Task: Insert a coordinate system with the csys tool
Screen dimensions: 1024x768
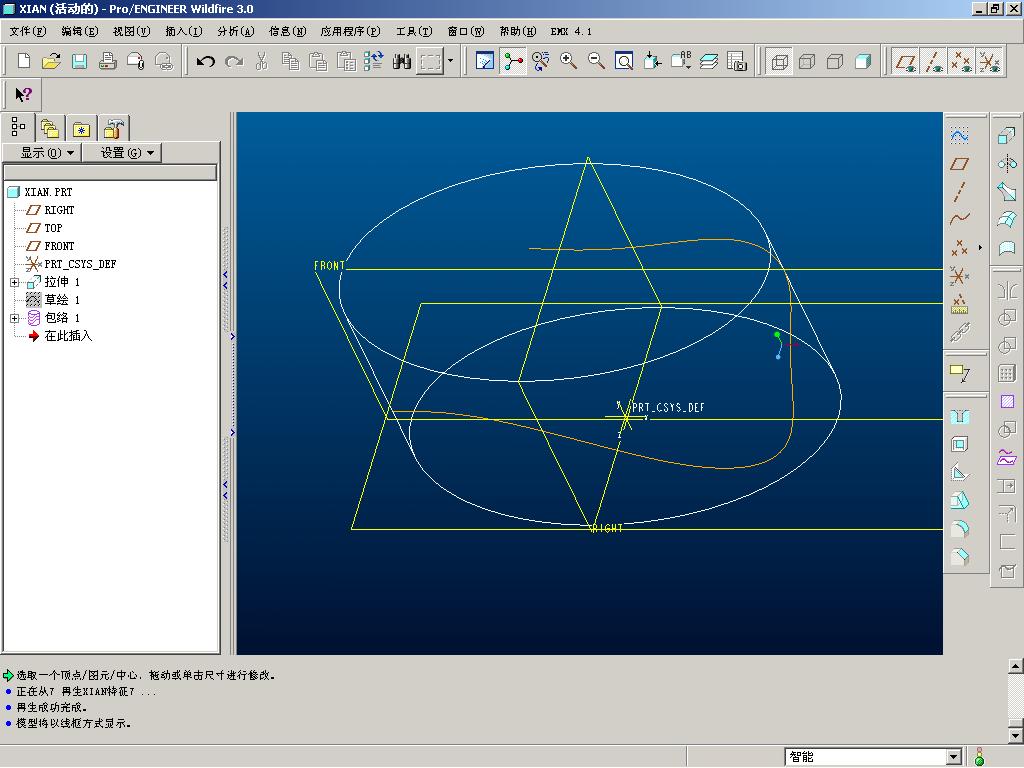Action: click(x=959, y=275)
